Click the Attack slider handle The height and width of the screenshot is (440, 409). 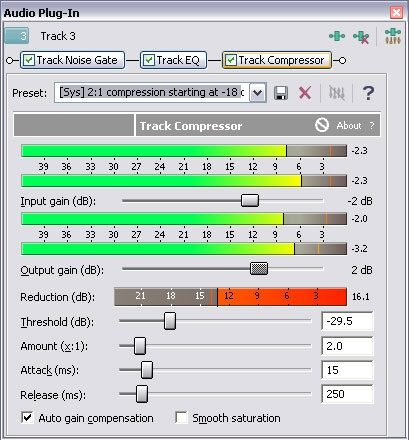pos(147,370)
